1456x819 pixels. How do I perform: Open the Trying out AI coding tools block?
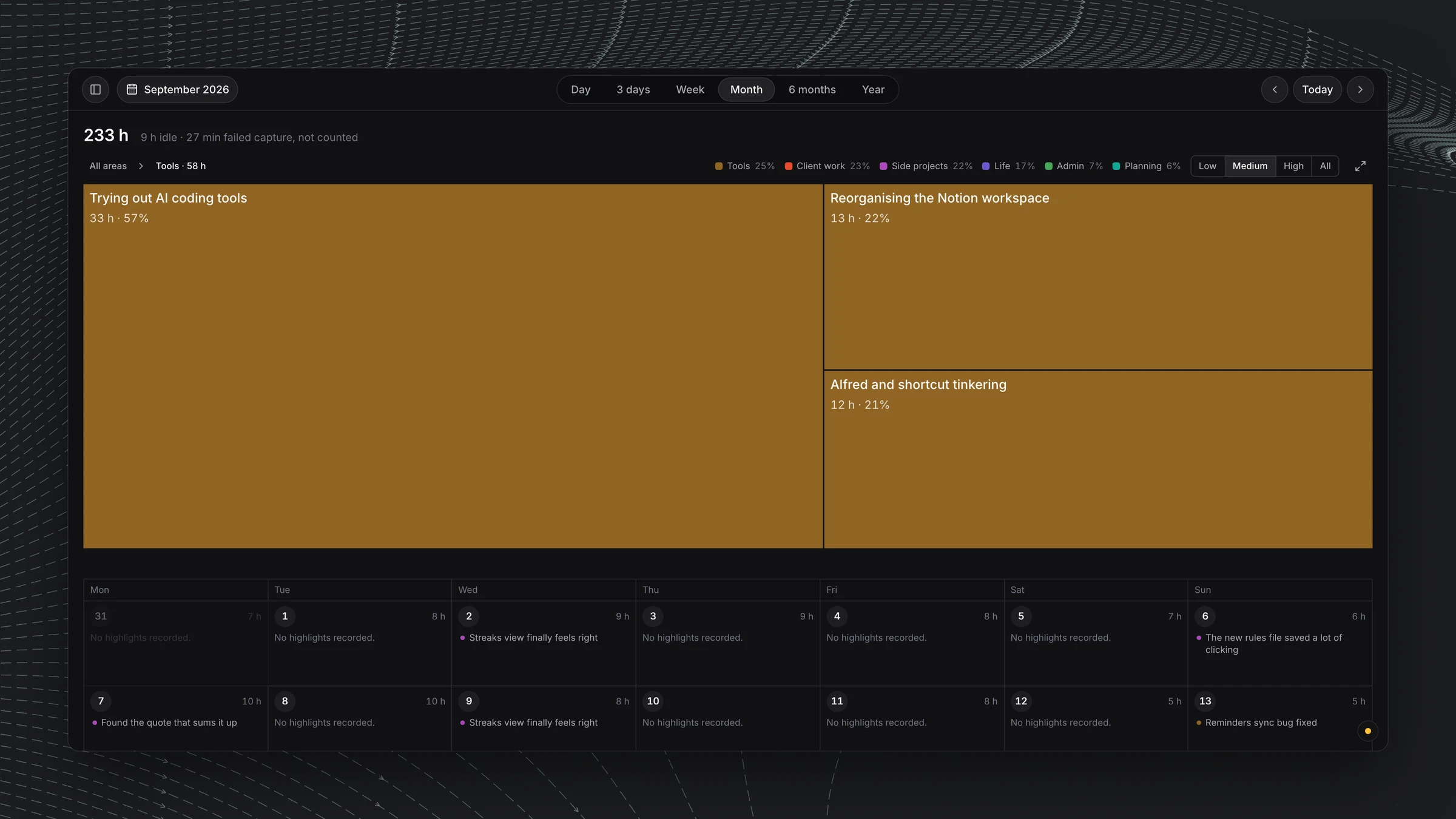point(453,366)
